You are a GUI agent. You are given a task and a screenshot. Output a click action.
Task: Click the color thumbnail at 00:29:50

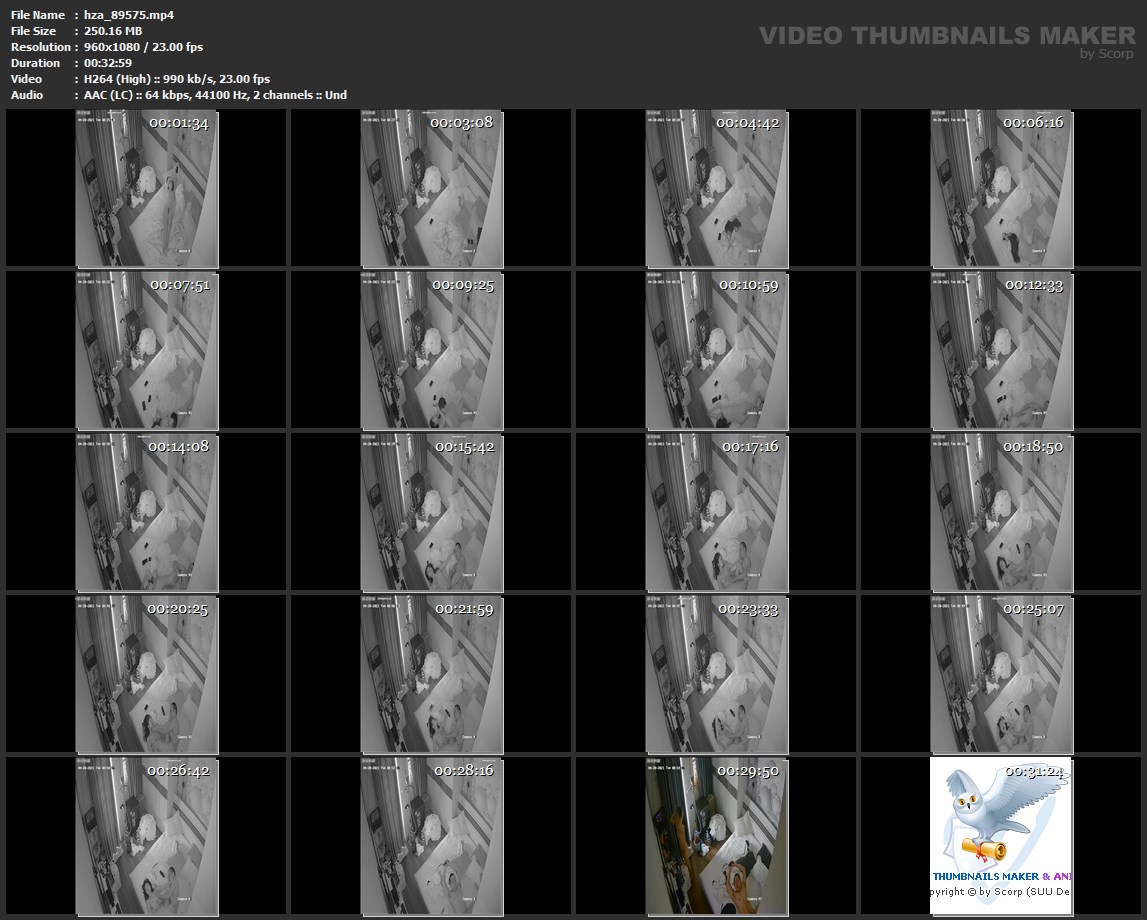click(x=716, y=836)
